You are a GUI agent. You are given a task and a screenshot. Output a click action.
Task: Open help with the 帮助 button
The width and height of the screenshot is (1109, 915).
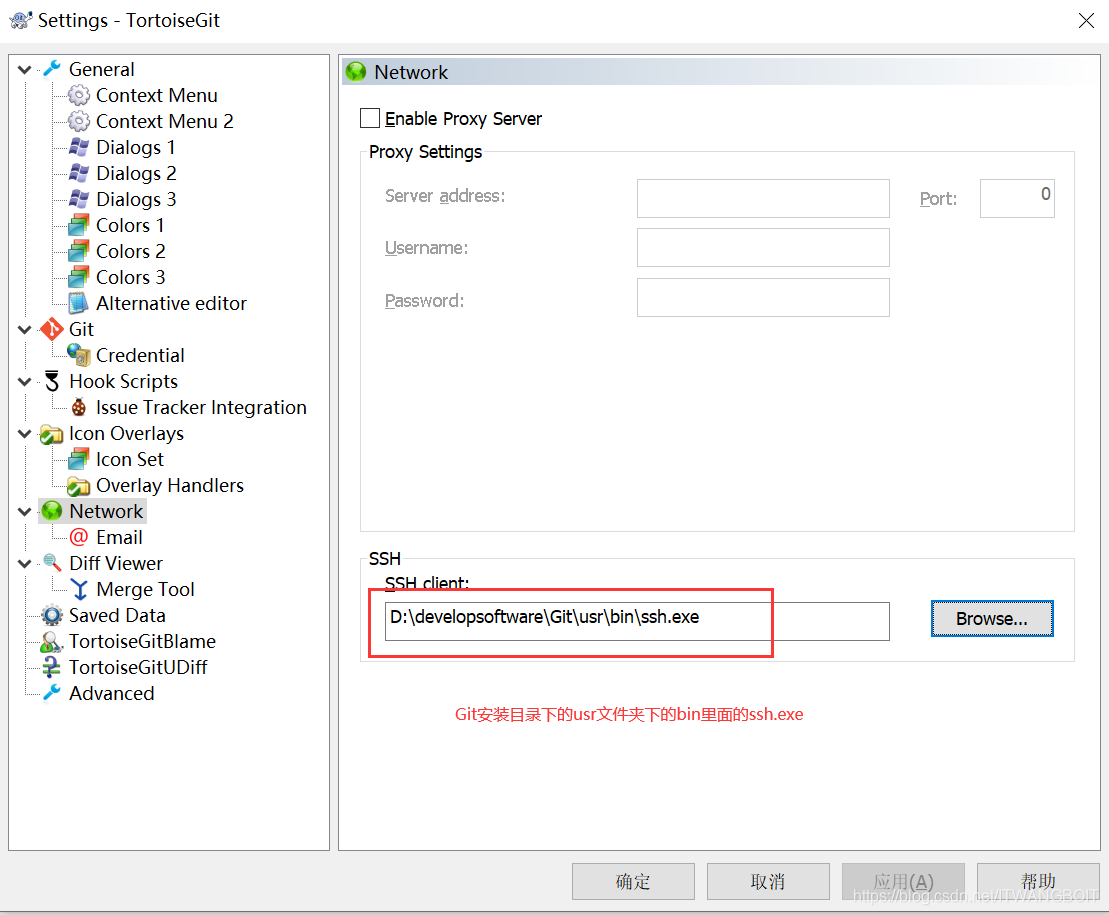pyautogui.click(x=1038, y=881)
